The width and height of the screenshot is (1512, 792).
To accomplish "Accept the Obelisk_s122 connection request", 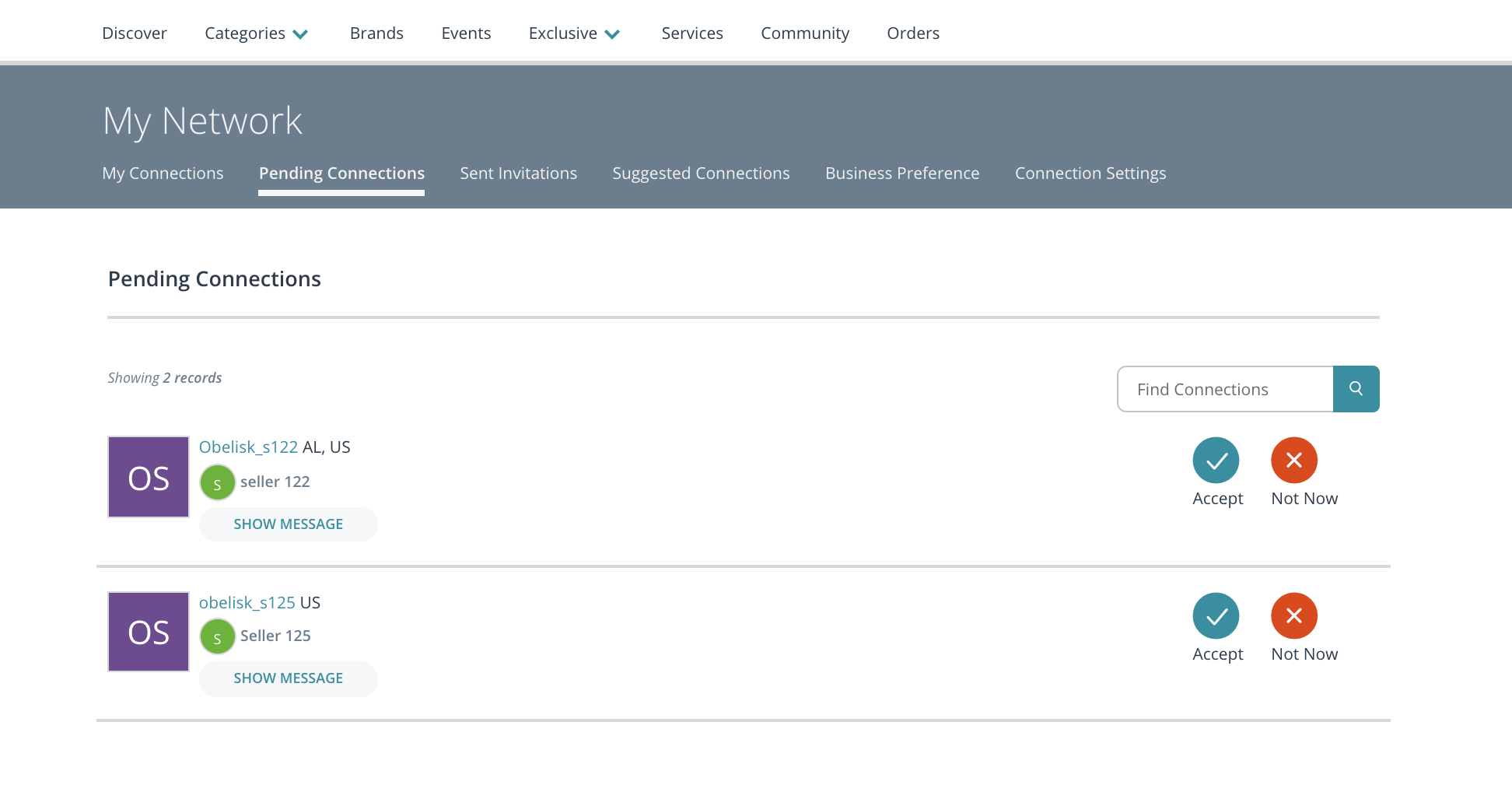I will click(1216, 461).
